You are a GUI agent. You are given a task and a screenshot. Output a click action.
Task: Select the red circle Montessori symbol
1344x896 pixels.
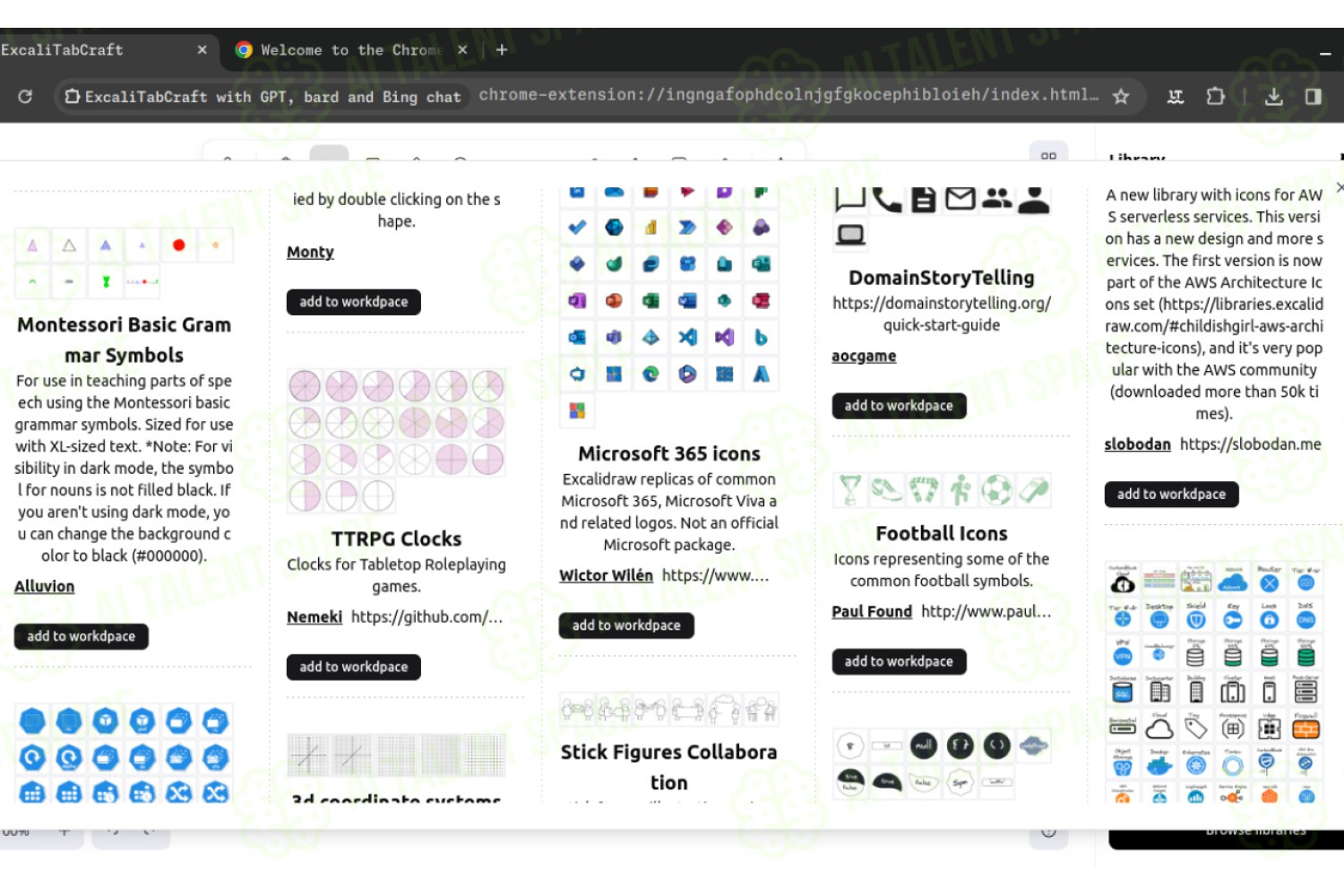pyautogui.click(x=178, y=245)
